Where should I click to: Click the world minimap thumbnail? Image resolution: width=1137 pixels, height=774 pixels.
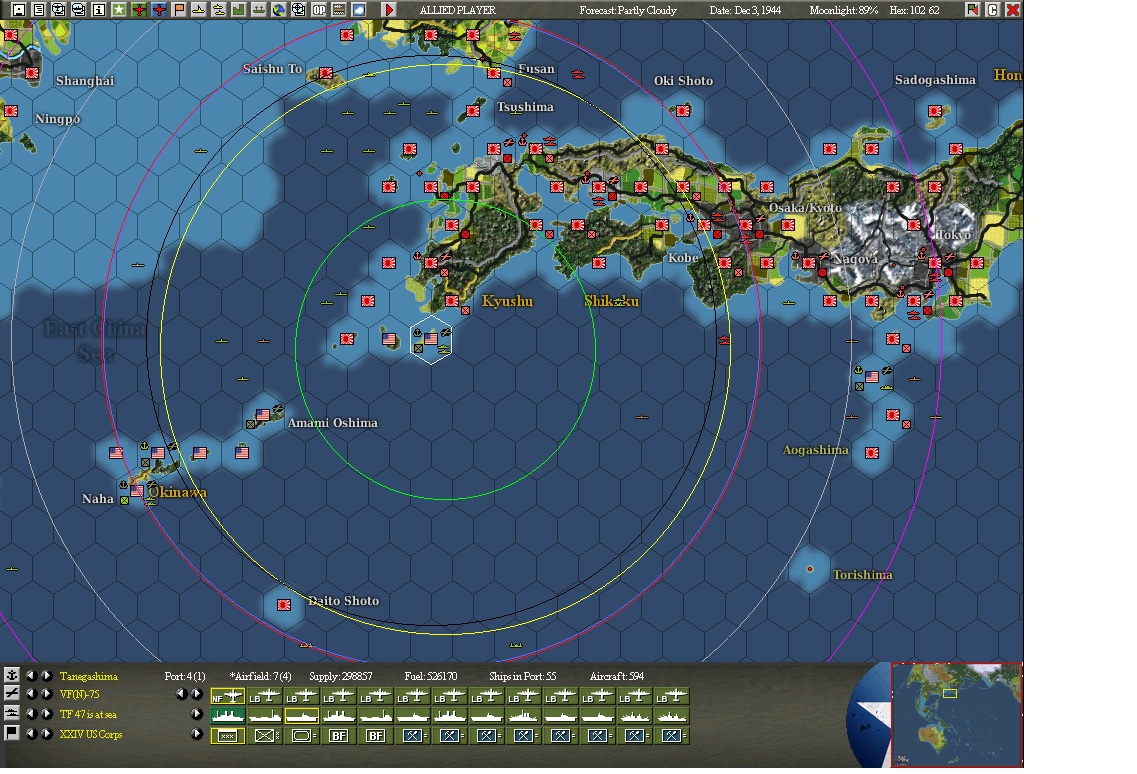pos(956,714)
